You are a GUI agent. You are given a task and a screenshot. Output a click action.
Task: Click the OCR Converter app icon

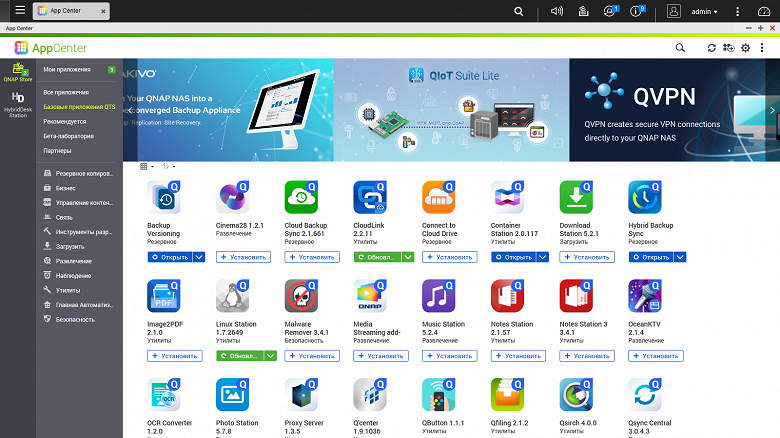(x=164, y=395)
